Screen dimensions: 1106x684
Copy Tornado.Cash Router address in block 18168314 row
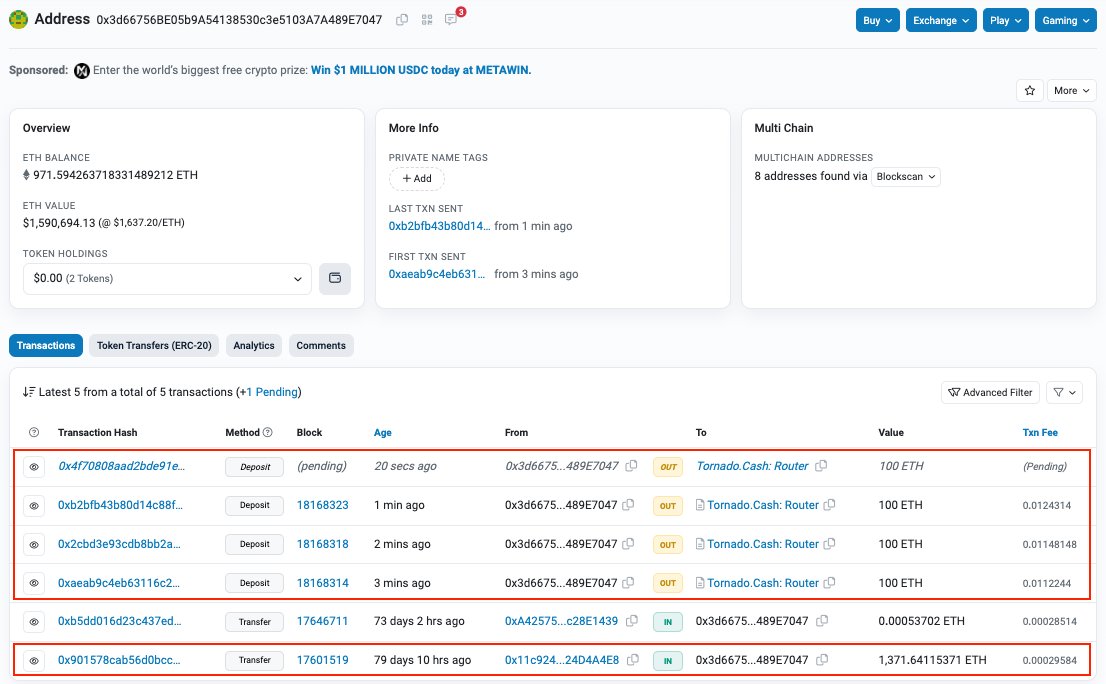pos(830,582)
